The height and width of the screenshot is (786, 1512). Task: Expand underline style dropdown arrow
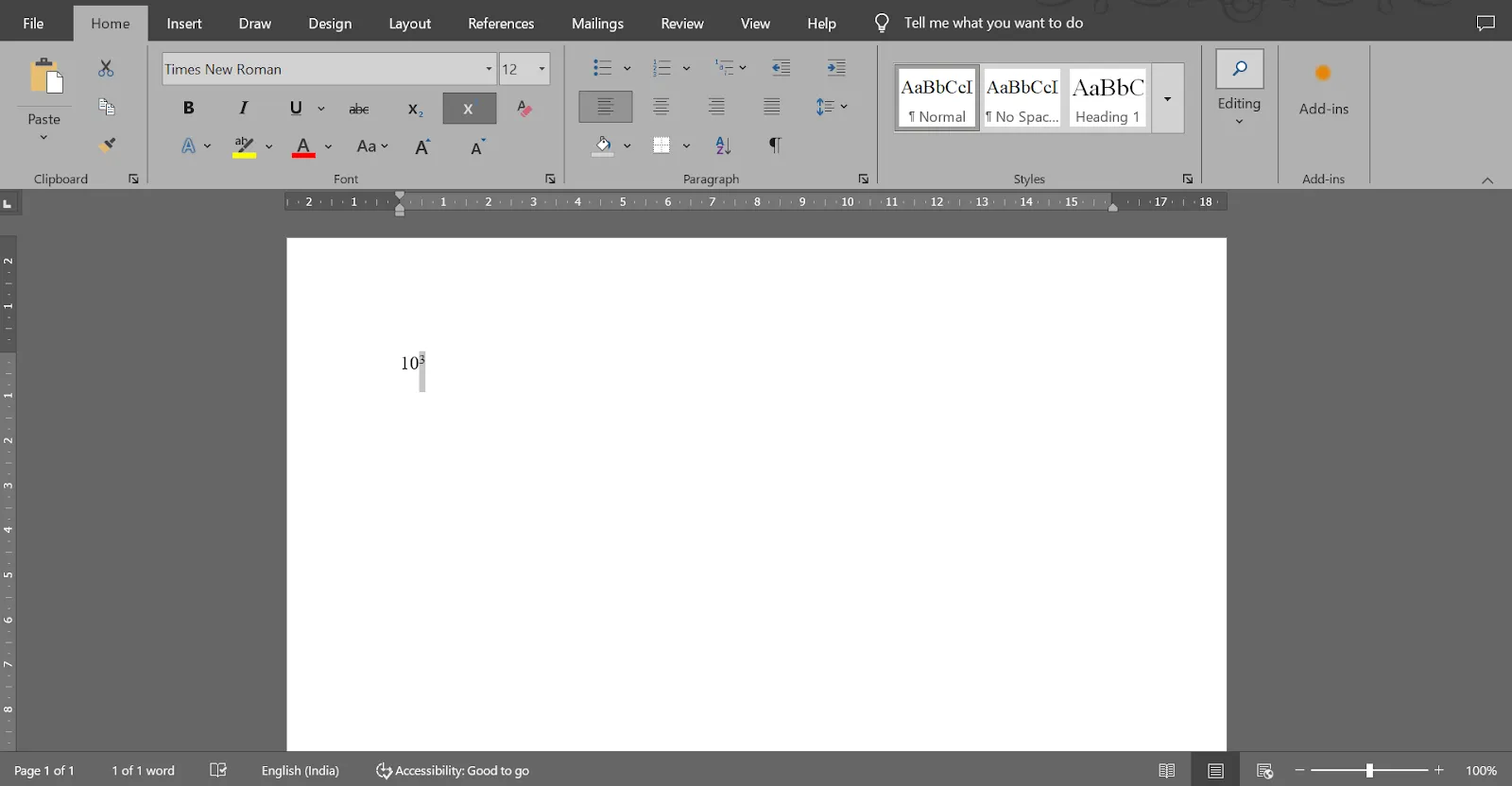[321, 109]
